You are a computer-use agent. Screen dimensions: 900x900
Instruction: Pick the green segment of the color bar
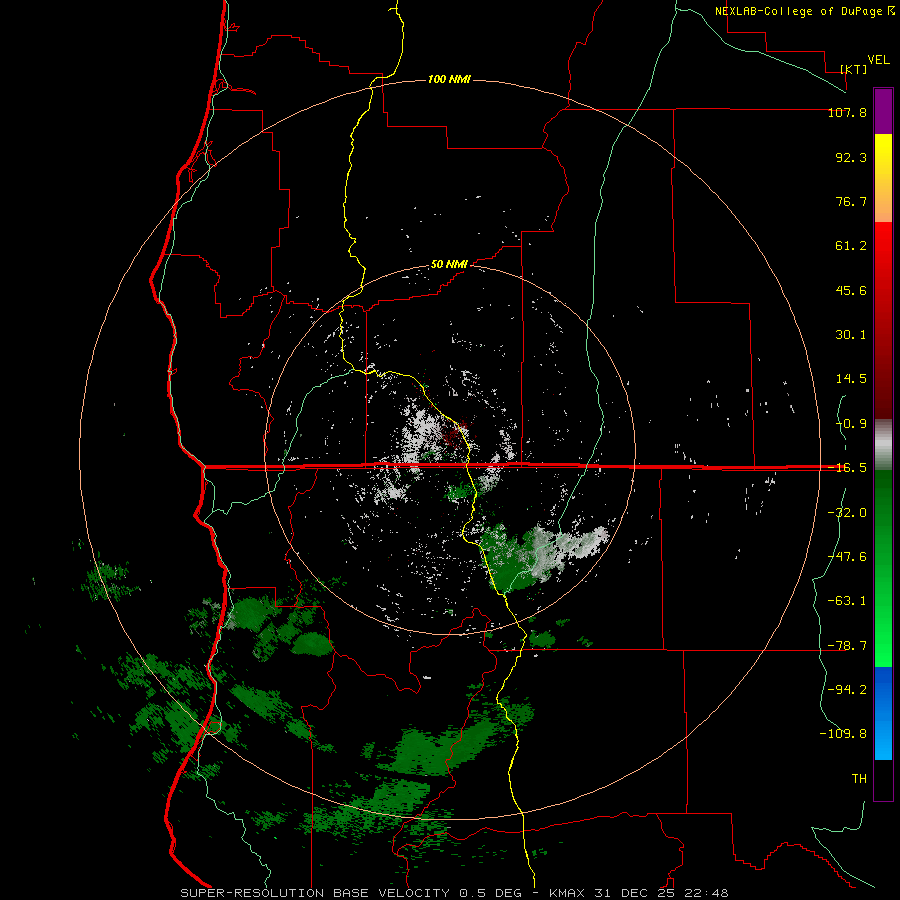click(883, 568)
